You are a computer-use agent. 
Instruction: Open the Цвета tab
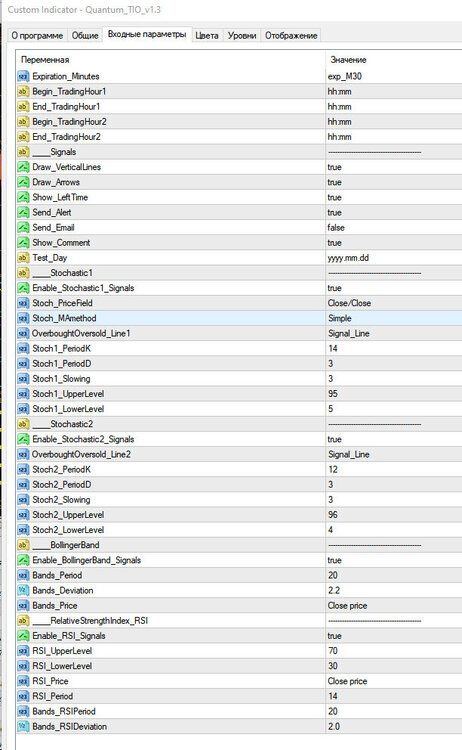(207, 35)
